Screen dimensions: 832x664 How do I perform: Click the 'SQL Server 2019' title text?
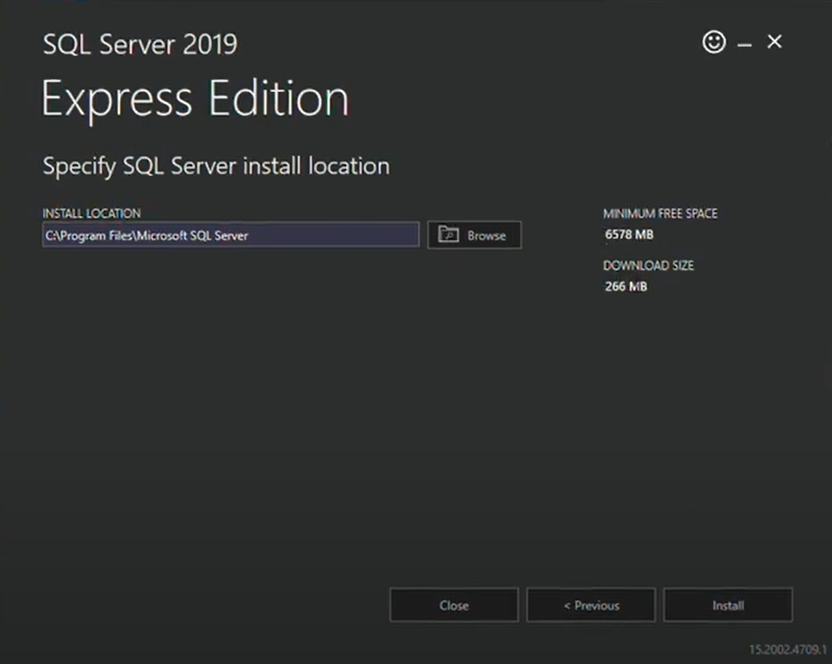tap(140, 44)
